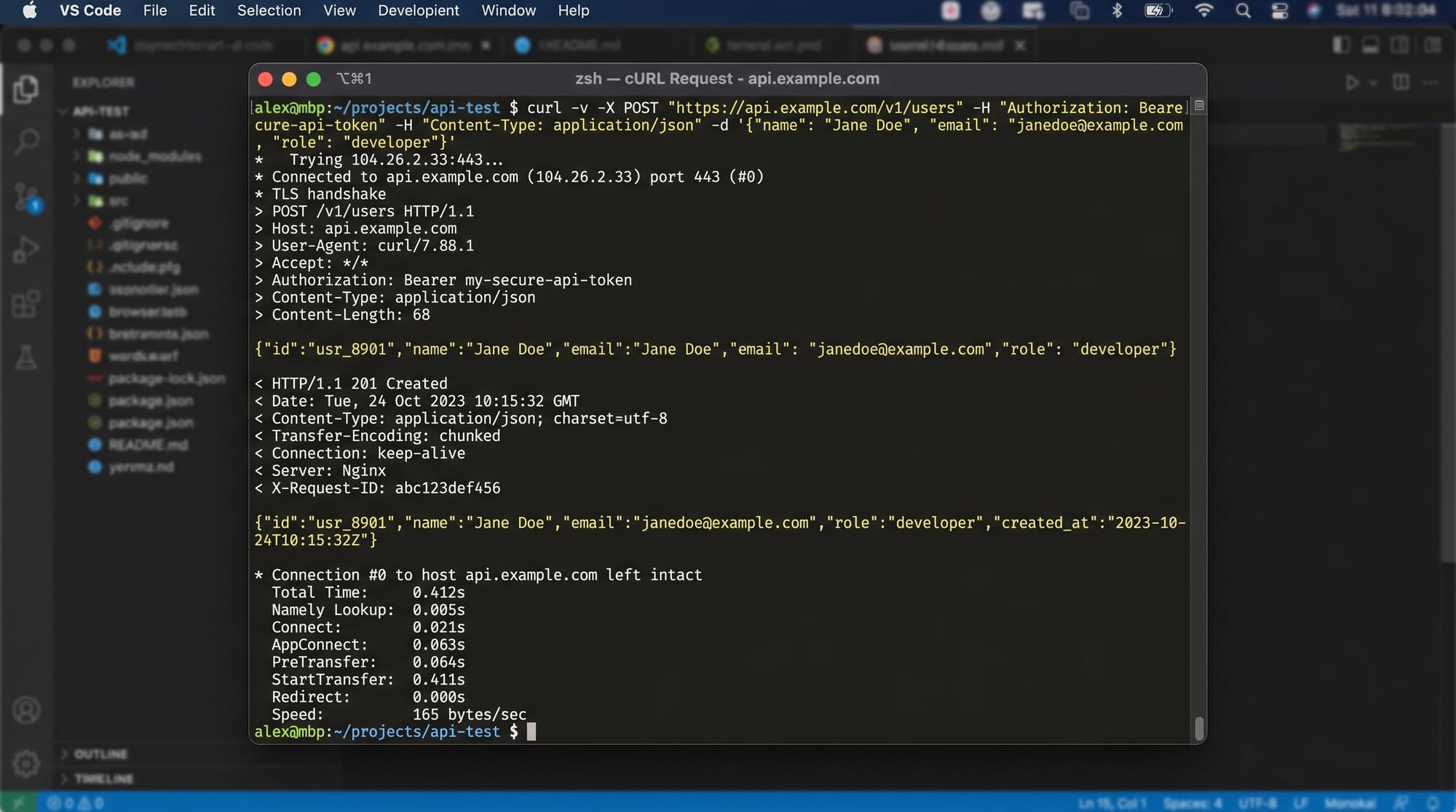Open the editor More Actions ellipsis
This screenshot has width=1456, height=812.
pos(1431,82)
